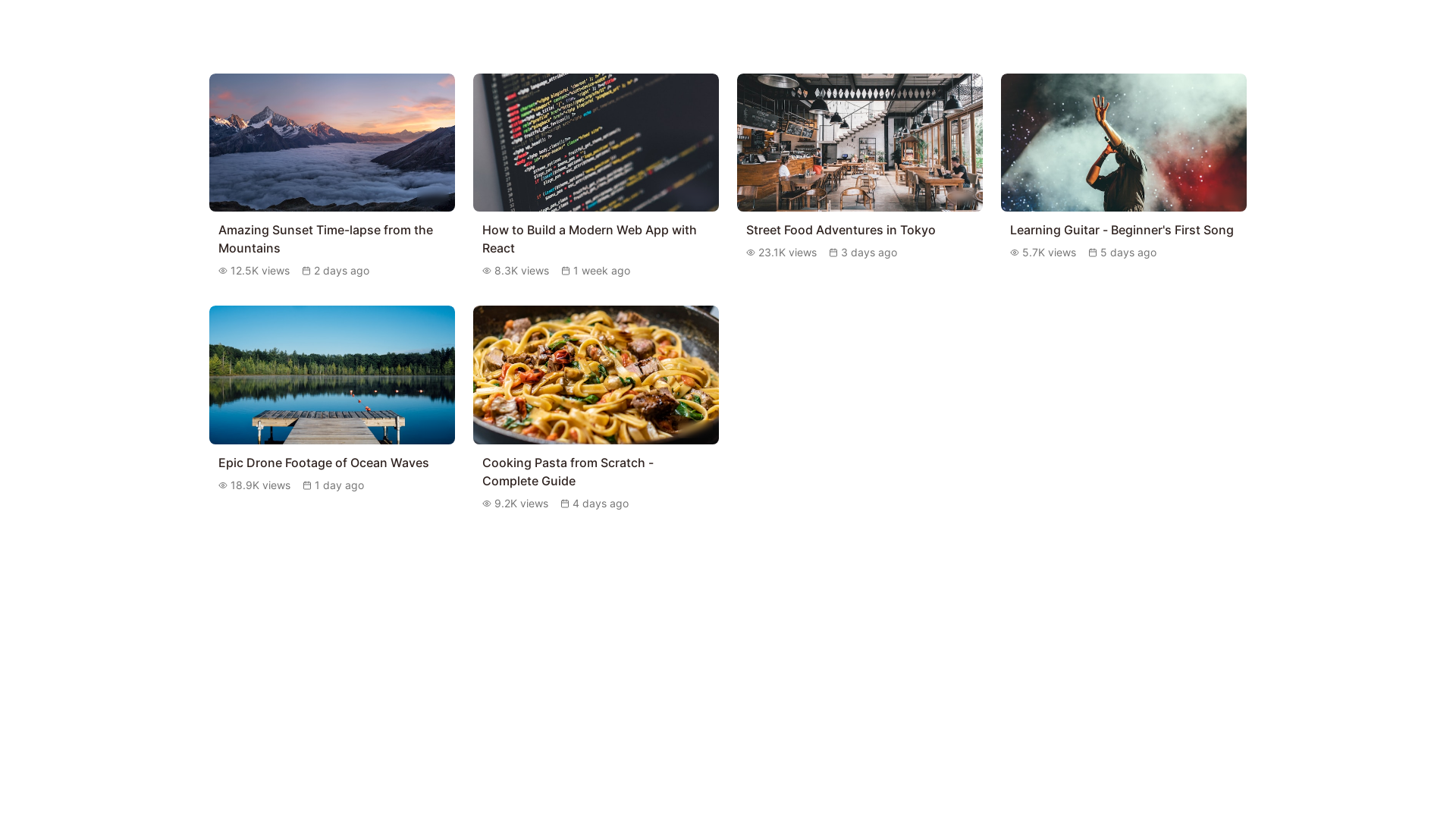Click the calendar icon beside 2 days ago
Screen dimensions: 1456x819
point(306,271)
